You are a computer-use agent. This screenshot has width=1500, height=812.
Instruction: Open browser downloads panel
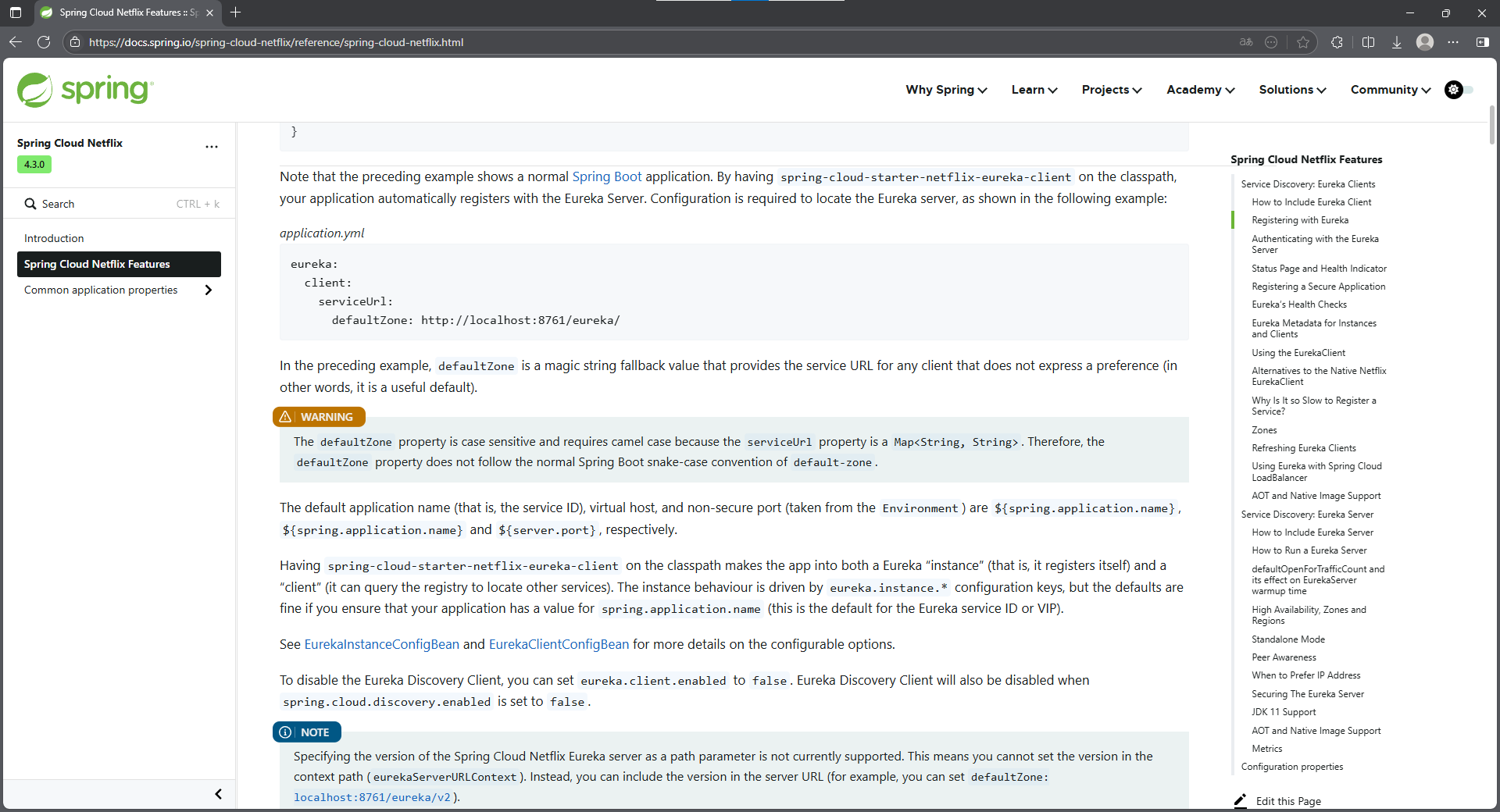tap(1397, 42)
